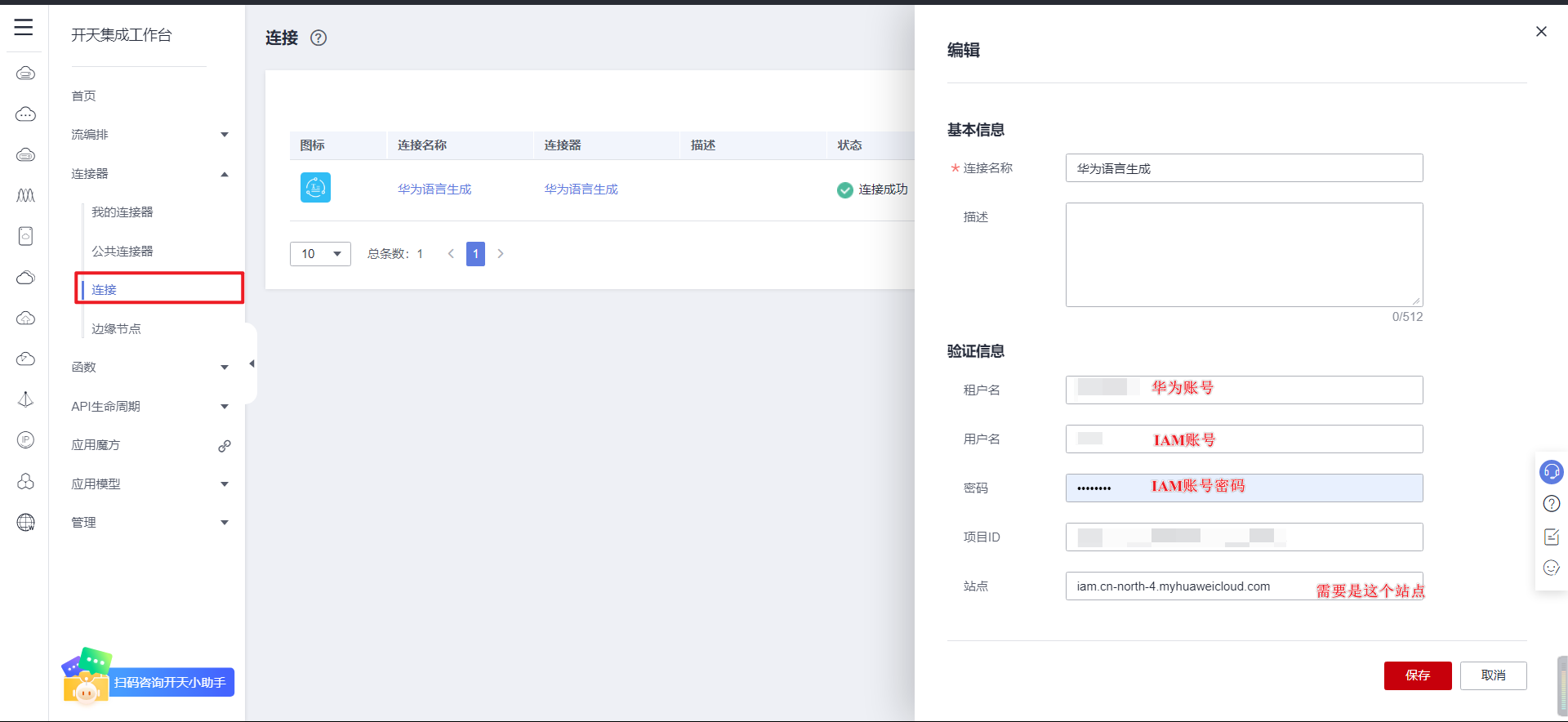1568x722 pixels.
Task: Open 公共连接器 in the sidebar
Action: coord(122,252)
